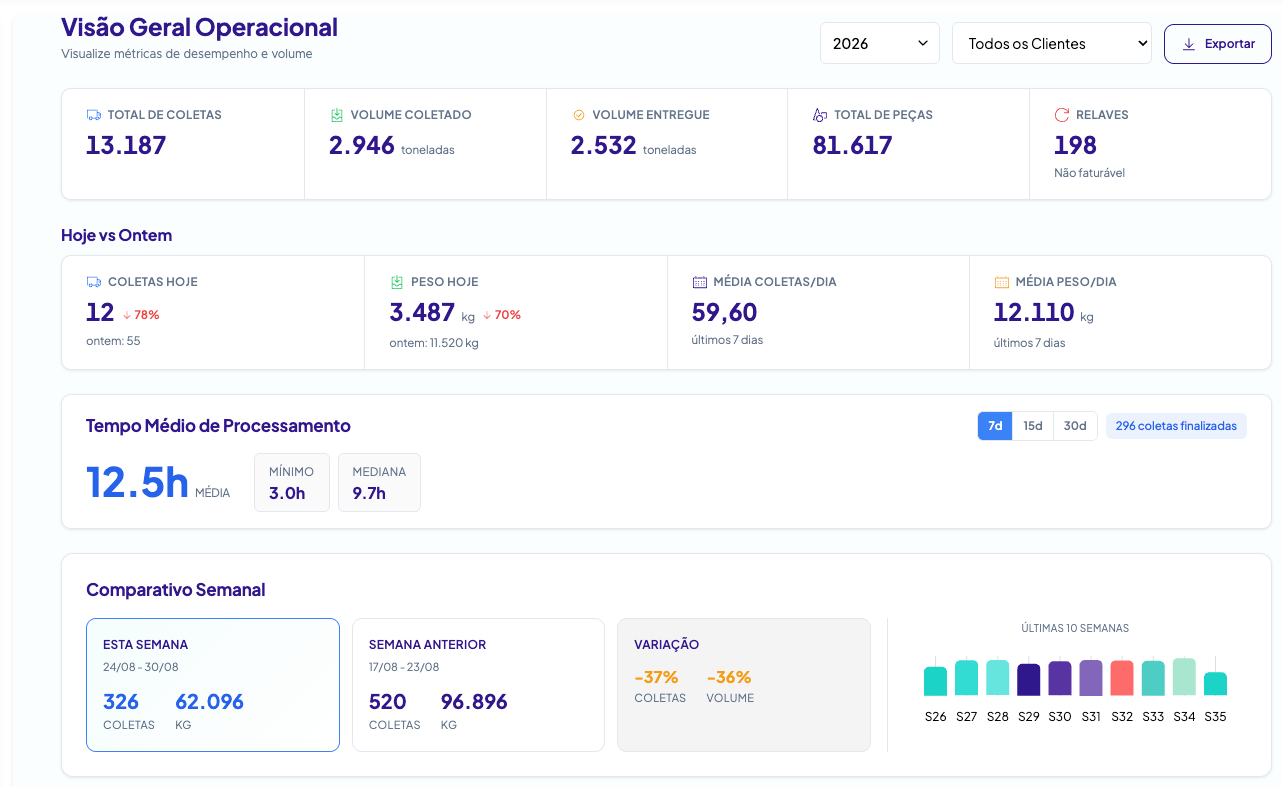Click the purple S30 bar
This screenshot has width=1282, height=787.
(1060, 679)
